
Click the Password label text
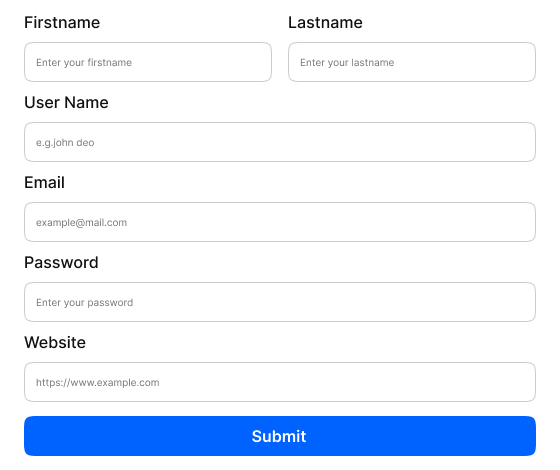(x=61, y=262)
